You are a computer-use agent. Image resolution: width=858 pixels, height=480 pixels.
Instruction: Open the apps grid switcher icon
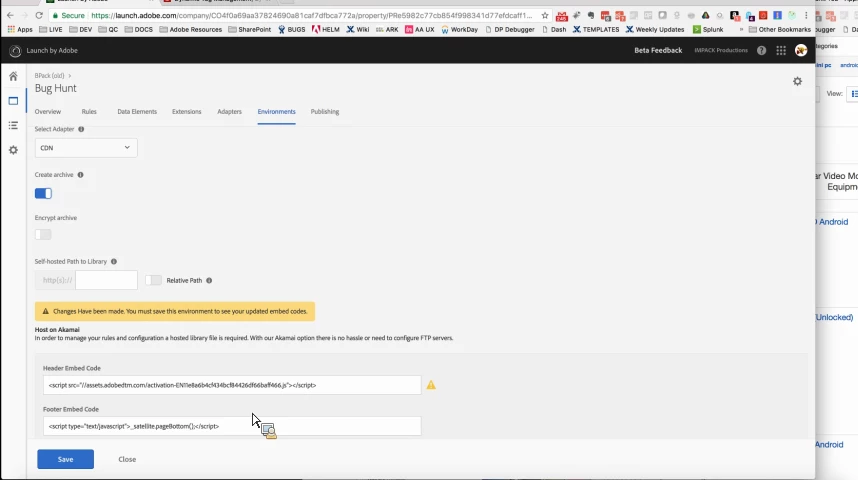pos(781,50)
